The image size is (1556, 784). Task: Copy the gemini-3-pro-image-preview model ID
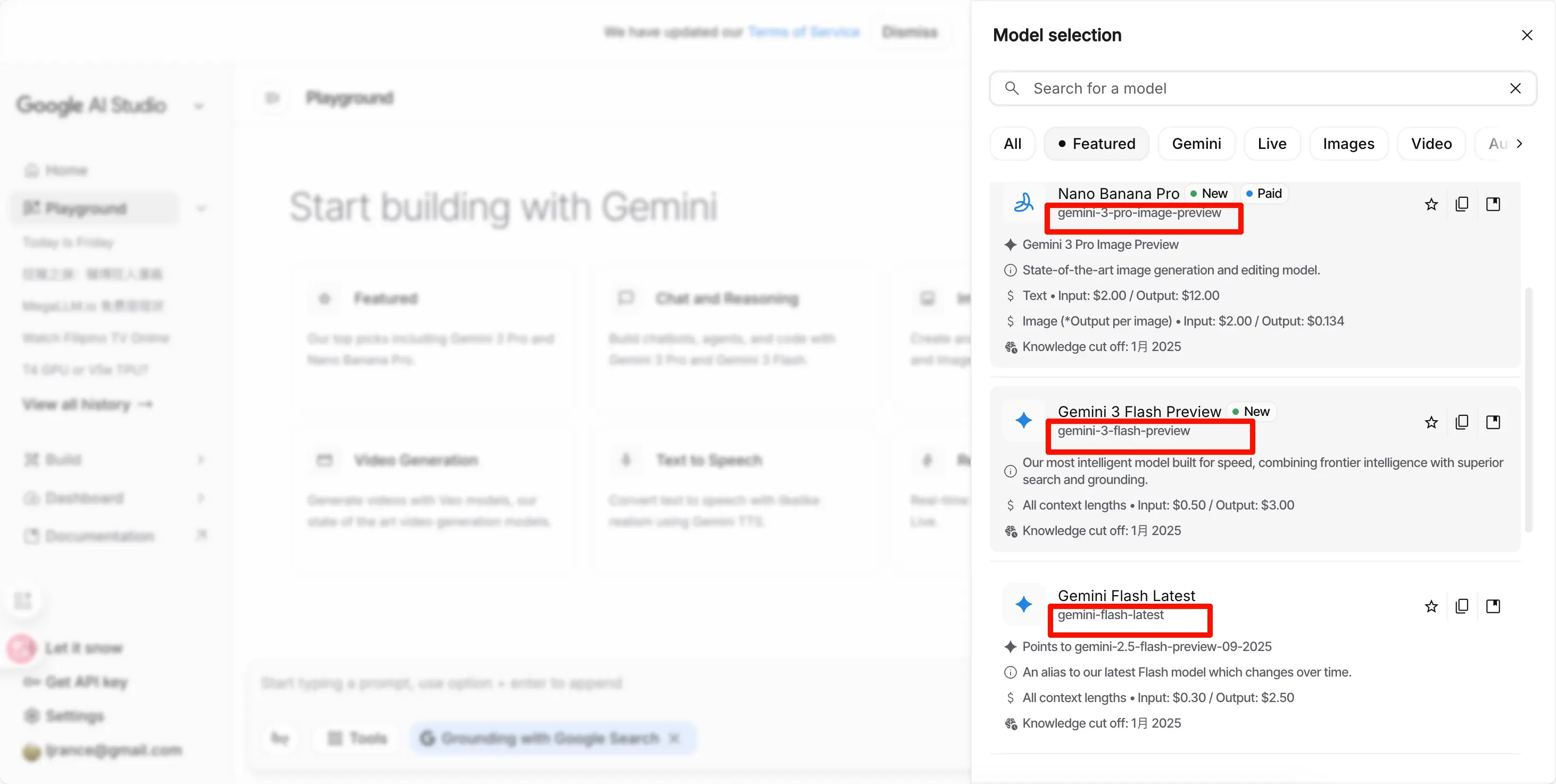(x=1462, y=205)
